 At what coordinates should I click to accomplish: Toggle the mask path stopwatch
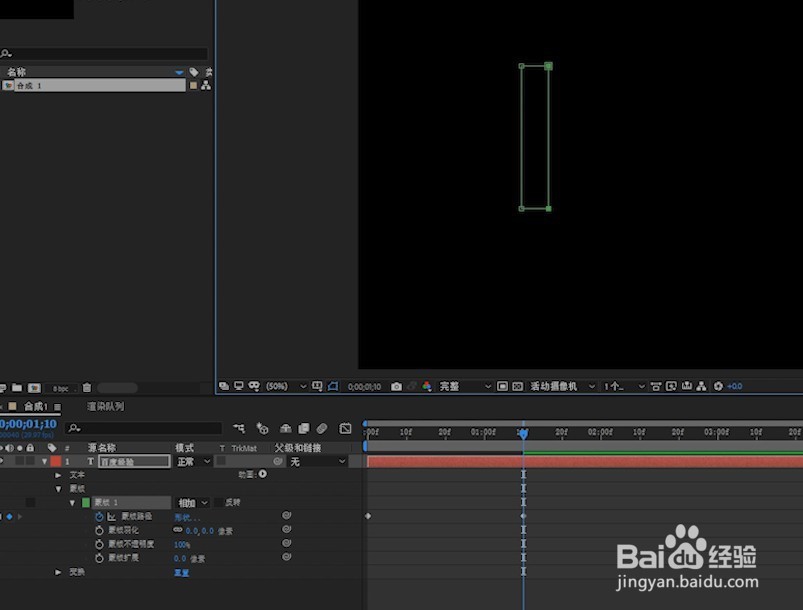pos(99,516)
